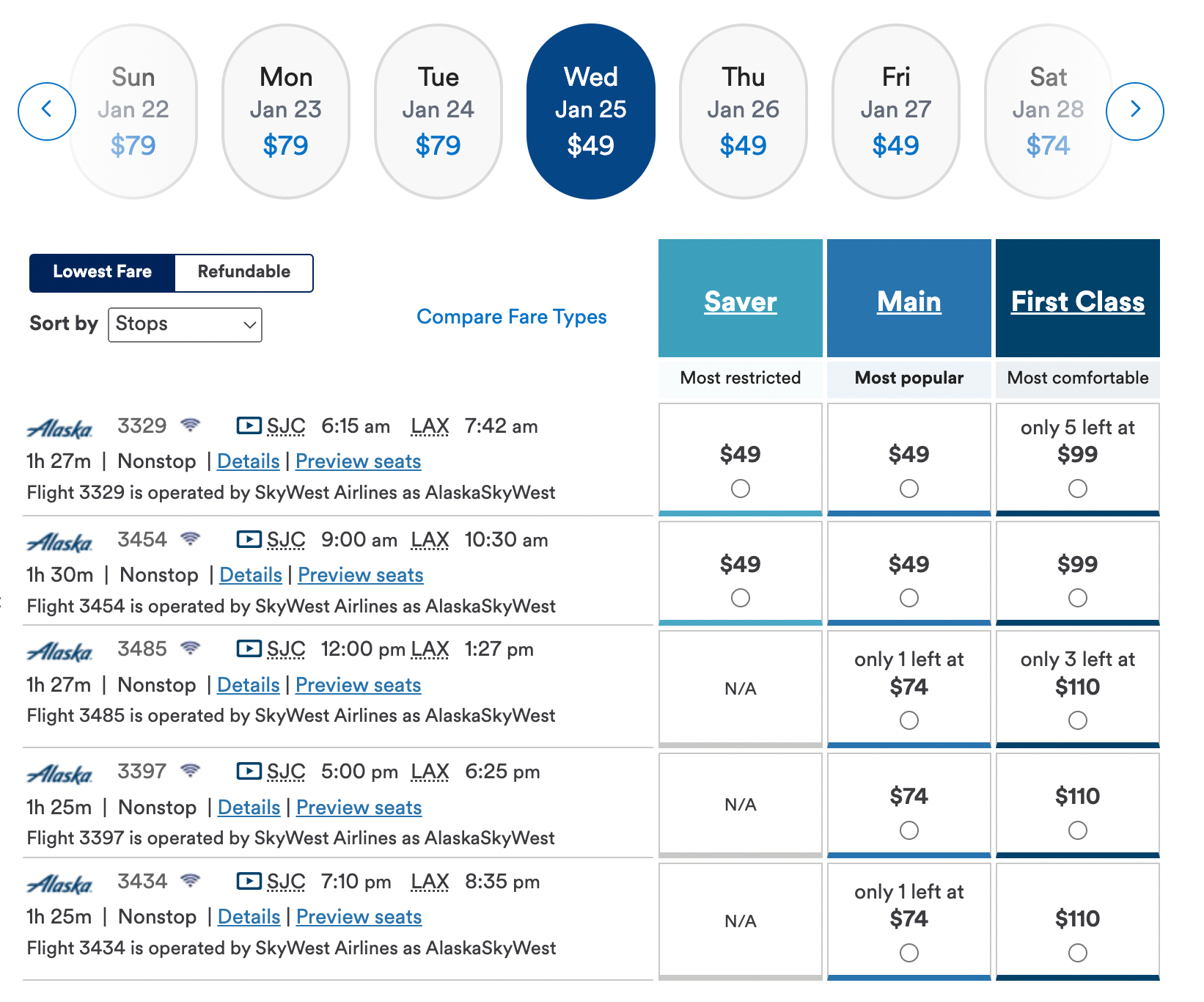Open the Sort by Stops dropdown
This screenshot has width=1204, height=1002.
tap(185, 324)
